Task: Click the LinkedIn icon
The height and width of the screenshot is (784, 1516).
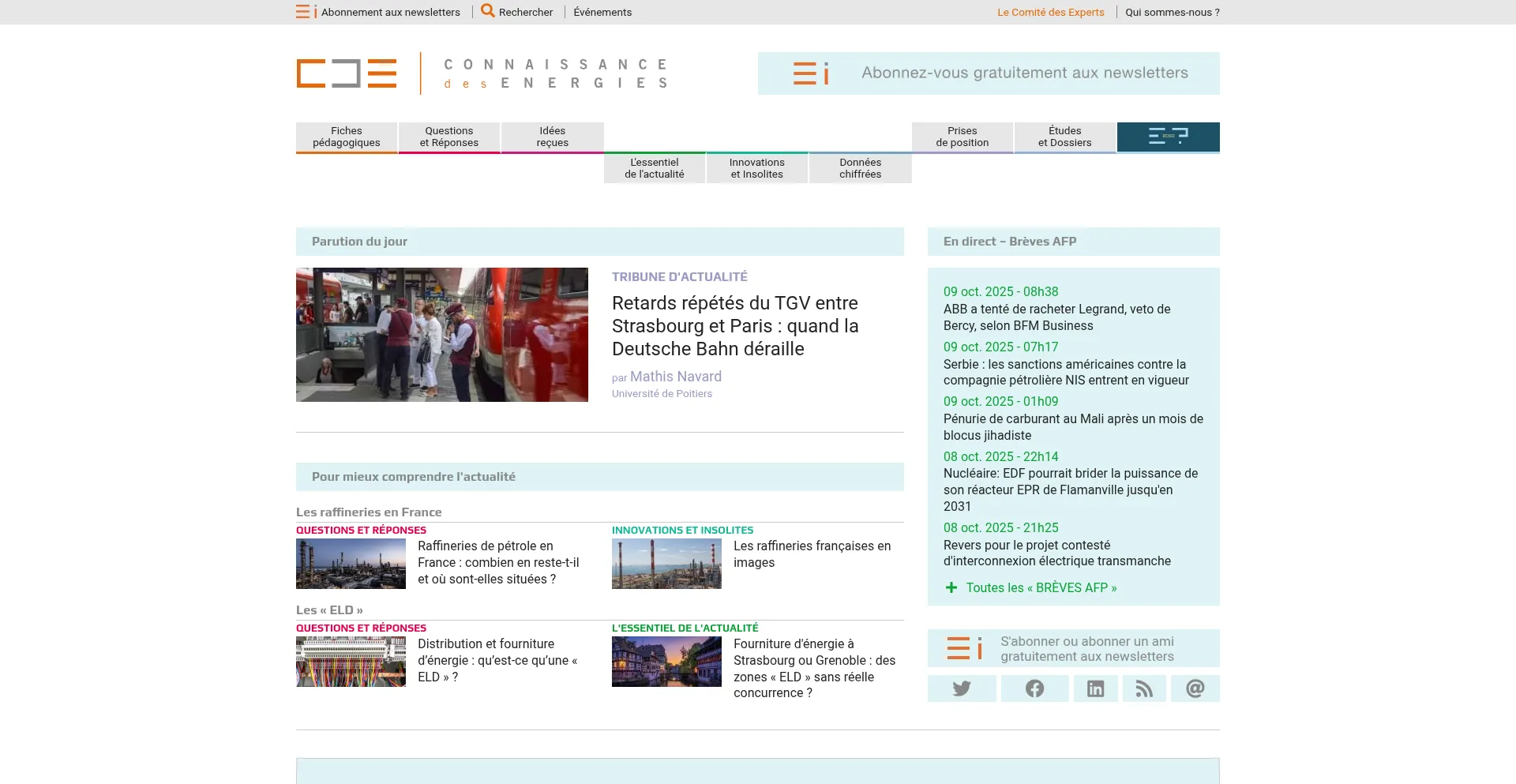Action: coord(1095,688)
